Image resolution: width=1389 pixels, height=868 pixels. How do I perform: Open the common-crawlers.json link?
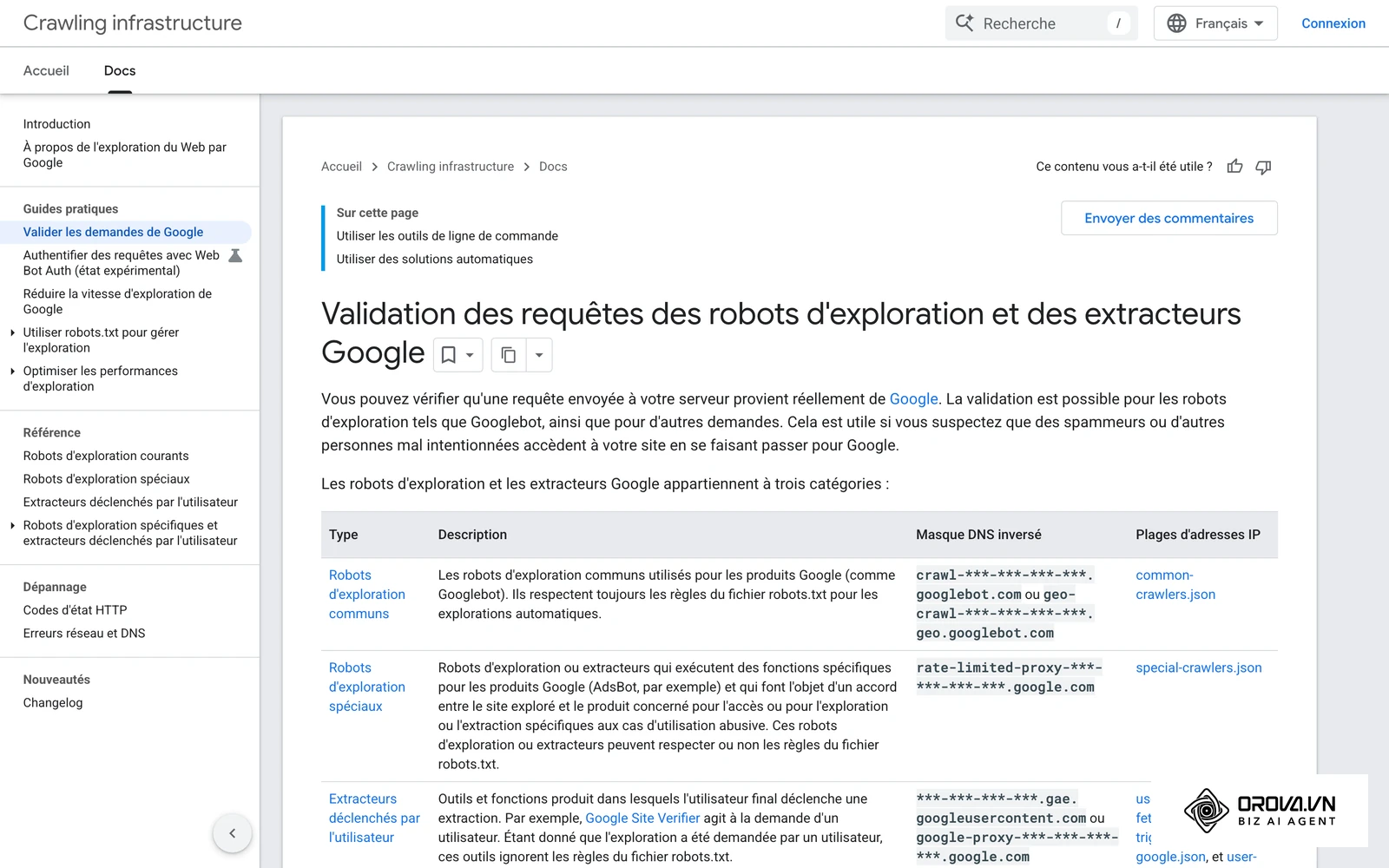click(1175, 585)
